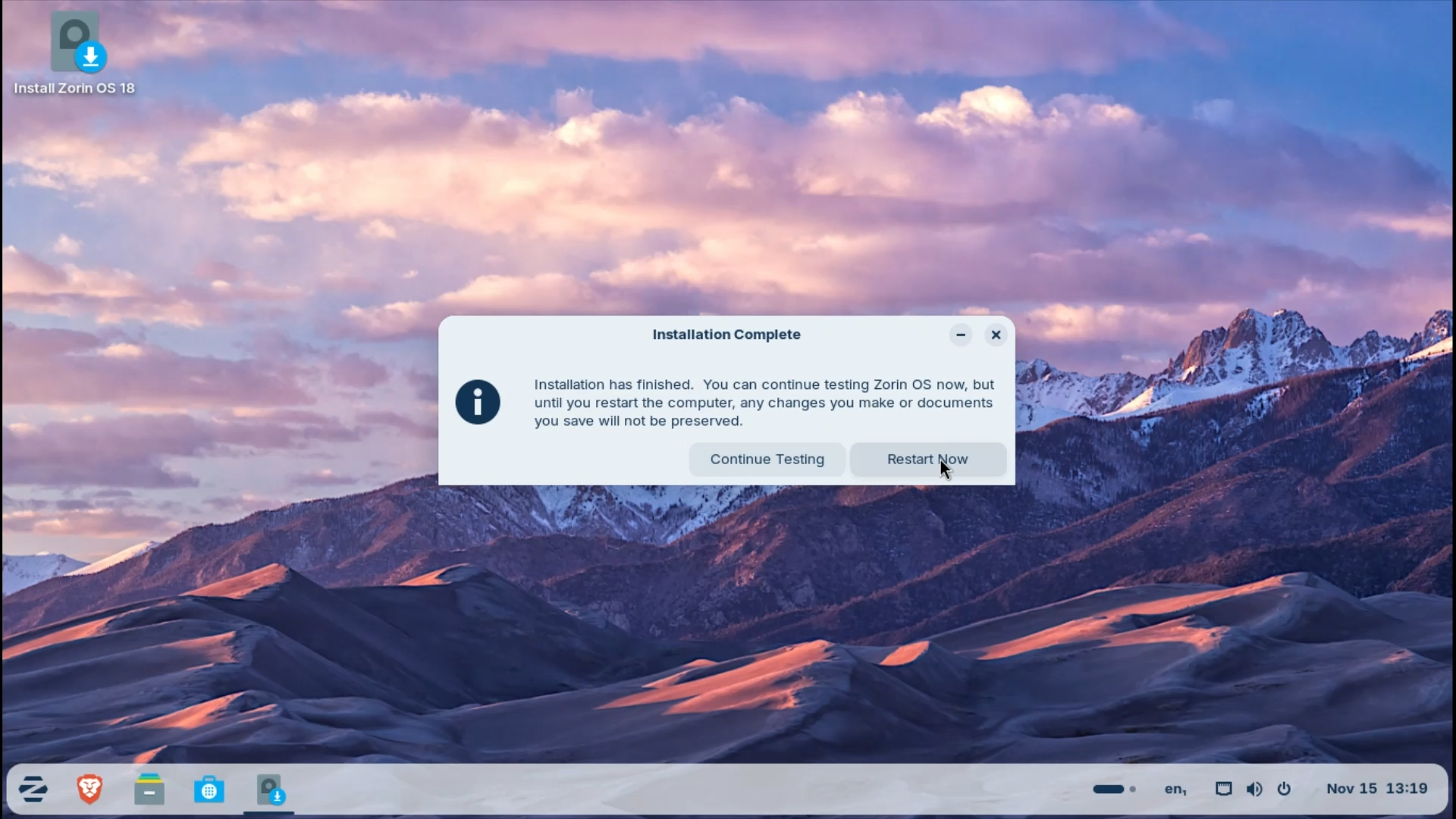Click the Installation Complete title bar
This screenshot has height=819, width=1456.
[x=726, y=334]
